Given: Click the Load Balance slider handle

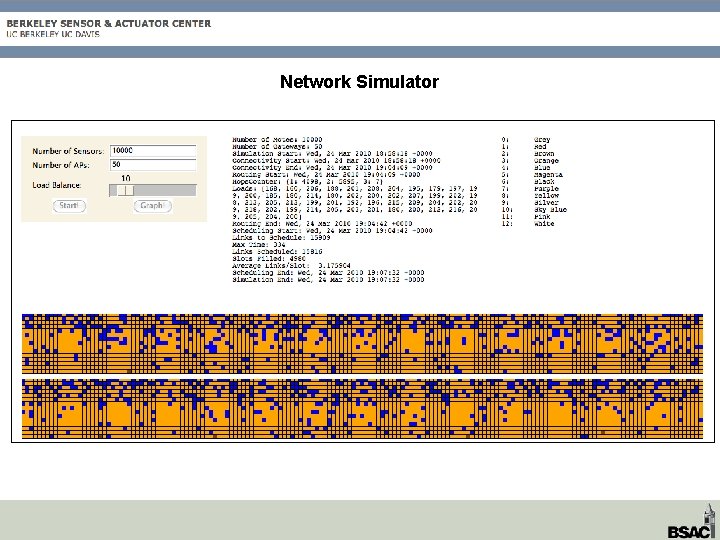Looking at the screenshot, I should coord(125,191).
